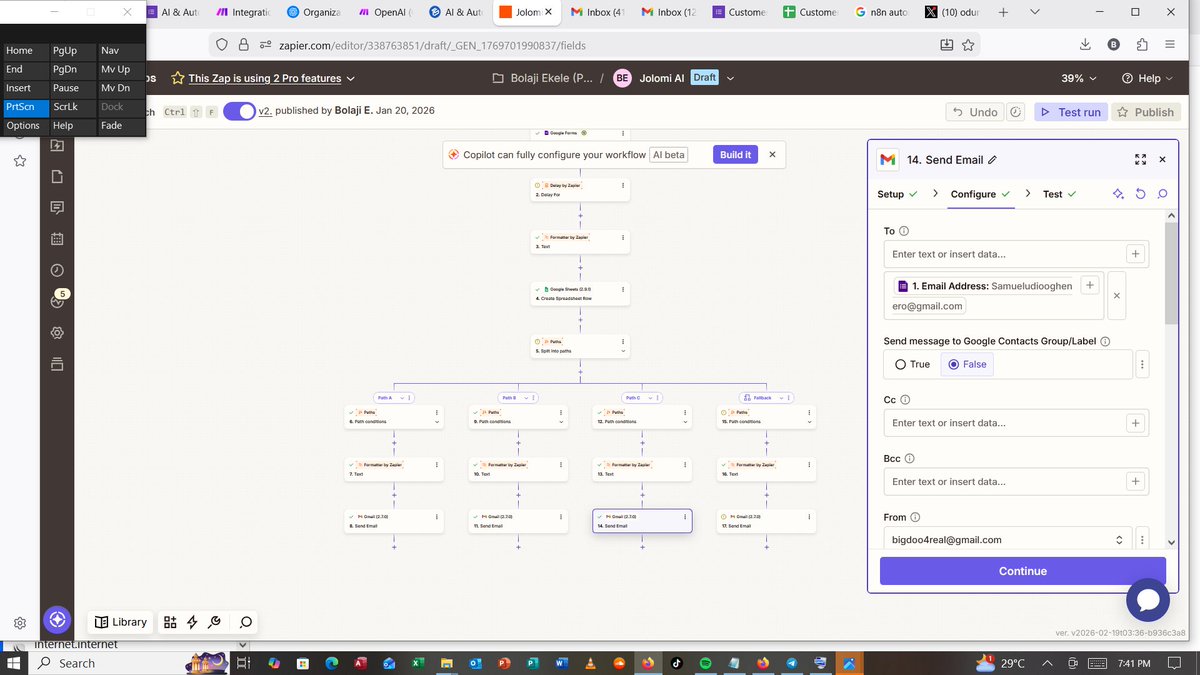The height and width of the screenshot is (675, 1200).
Task: Switch to the Configure tab
Action: (980, 194)
